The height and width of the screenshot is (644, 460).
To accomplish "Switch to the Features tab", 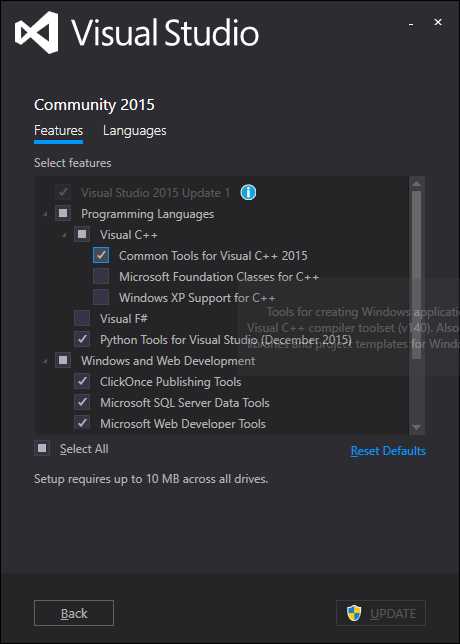I will (x=58, y=131).
